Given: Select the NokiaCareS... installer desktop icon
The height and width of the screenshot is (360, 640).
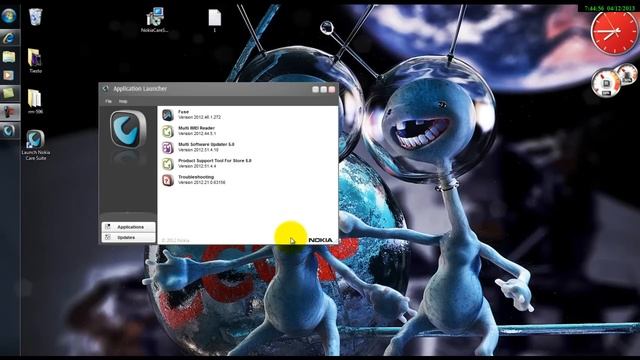Looking at the screenshot, I should 154,20.
